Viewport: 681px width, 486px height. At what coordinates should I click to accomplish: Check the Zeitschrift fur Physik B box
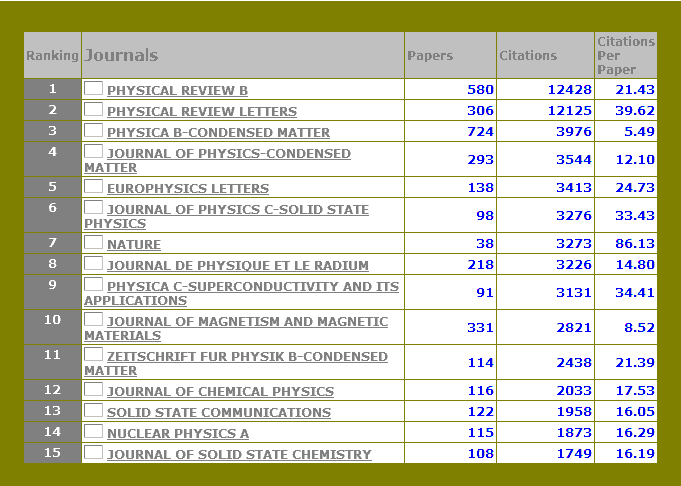93,354
